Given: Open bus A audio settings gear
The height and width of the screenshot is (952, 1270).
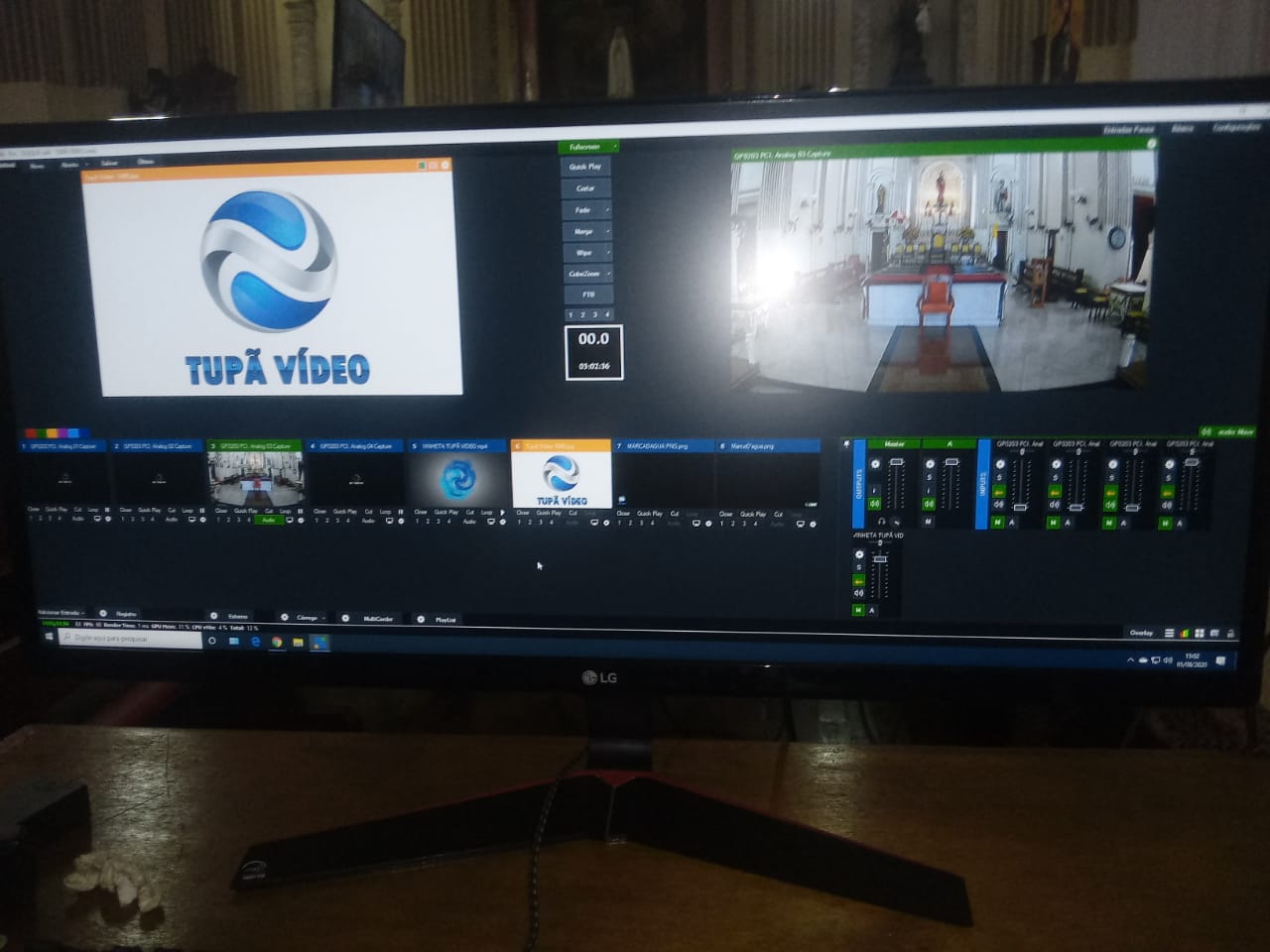Looking at the screenshot, I should point(930,464).
